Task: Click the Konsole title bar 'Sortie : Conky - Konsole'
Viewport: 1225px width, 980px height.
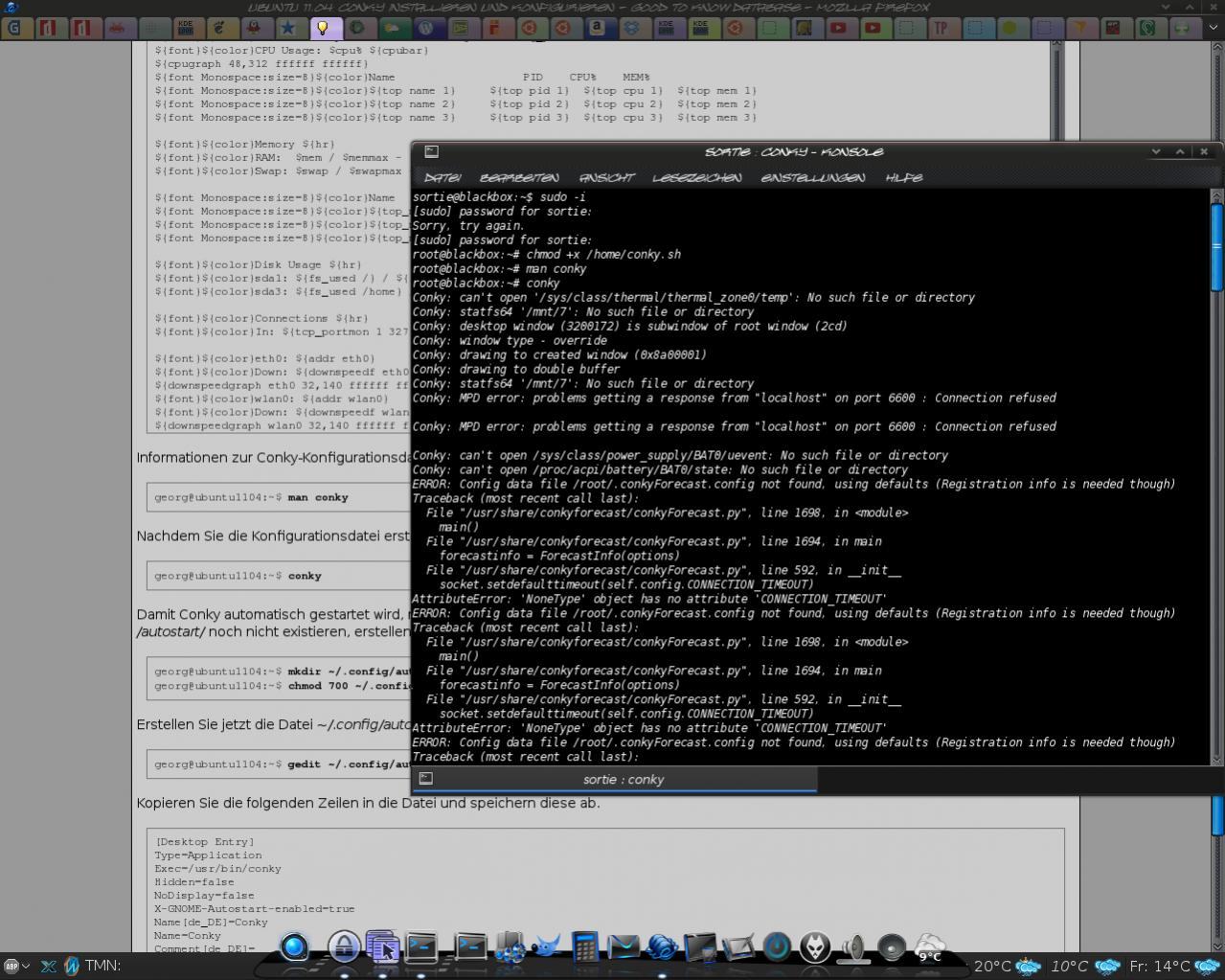Action: [794, 151]
